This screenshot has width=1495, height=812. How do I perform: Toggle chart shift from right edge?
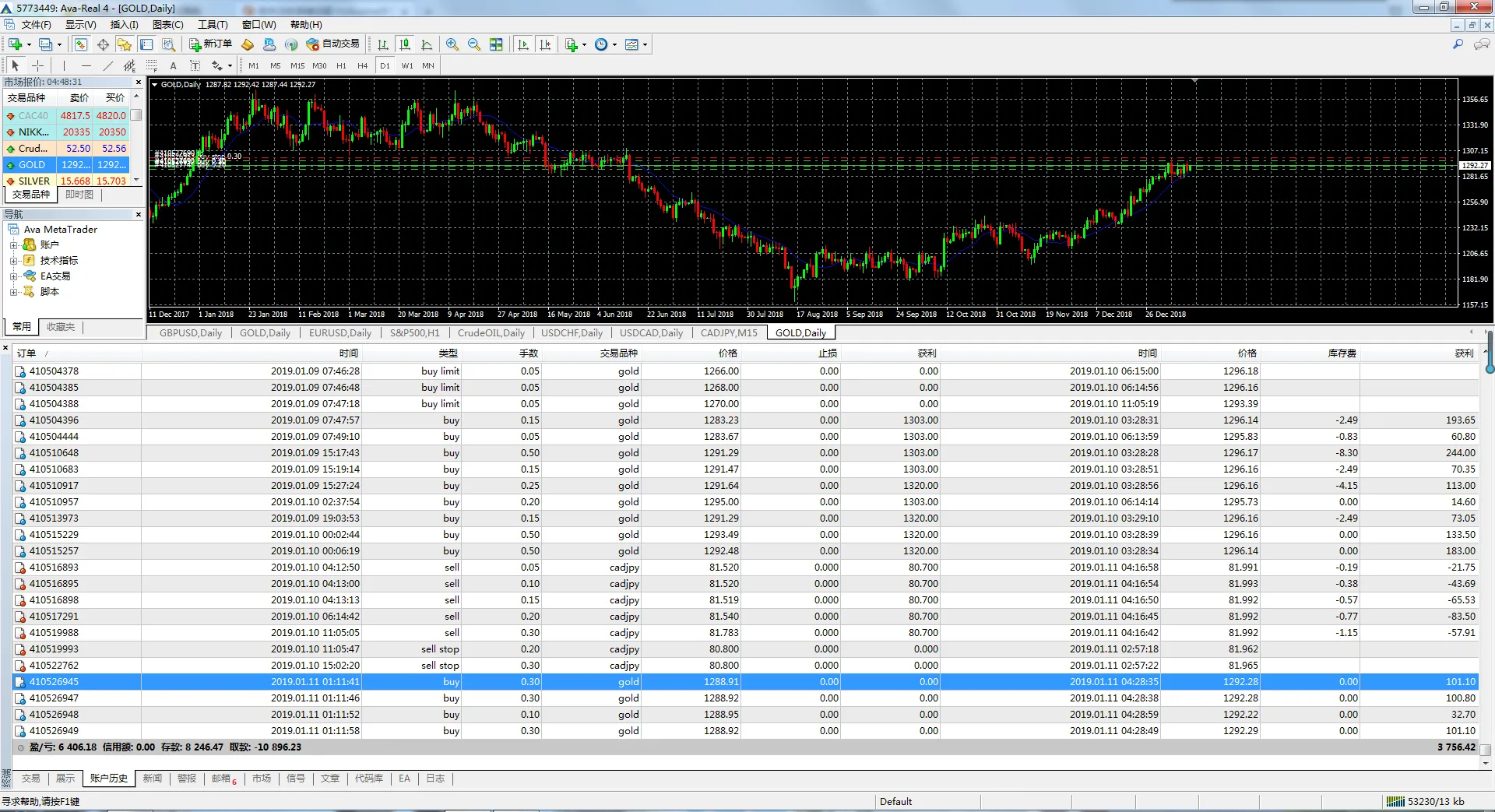point(545,44)
